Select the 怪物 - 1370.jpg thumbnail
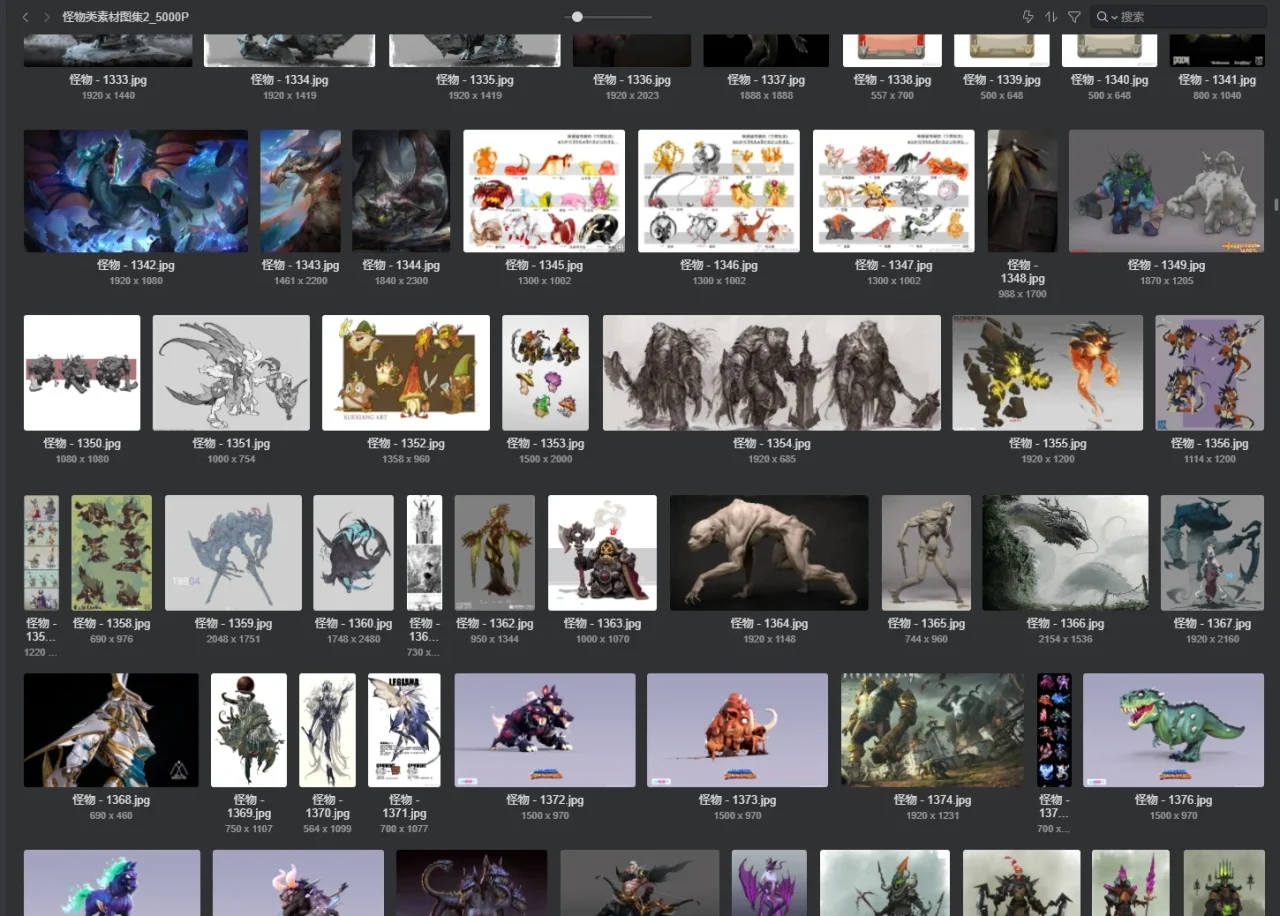Screen dimensions: 1280x916 pyautogui.click(x=327, y=730)
